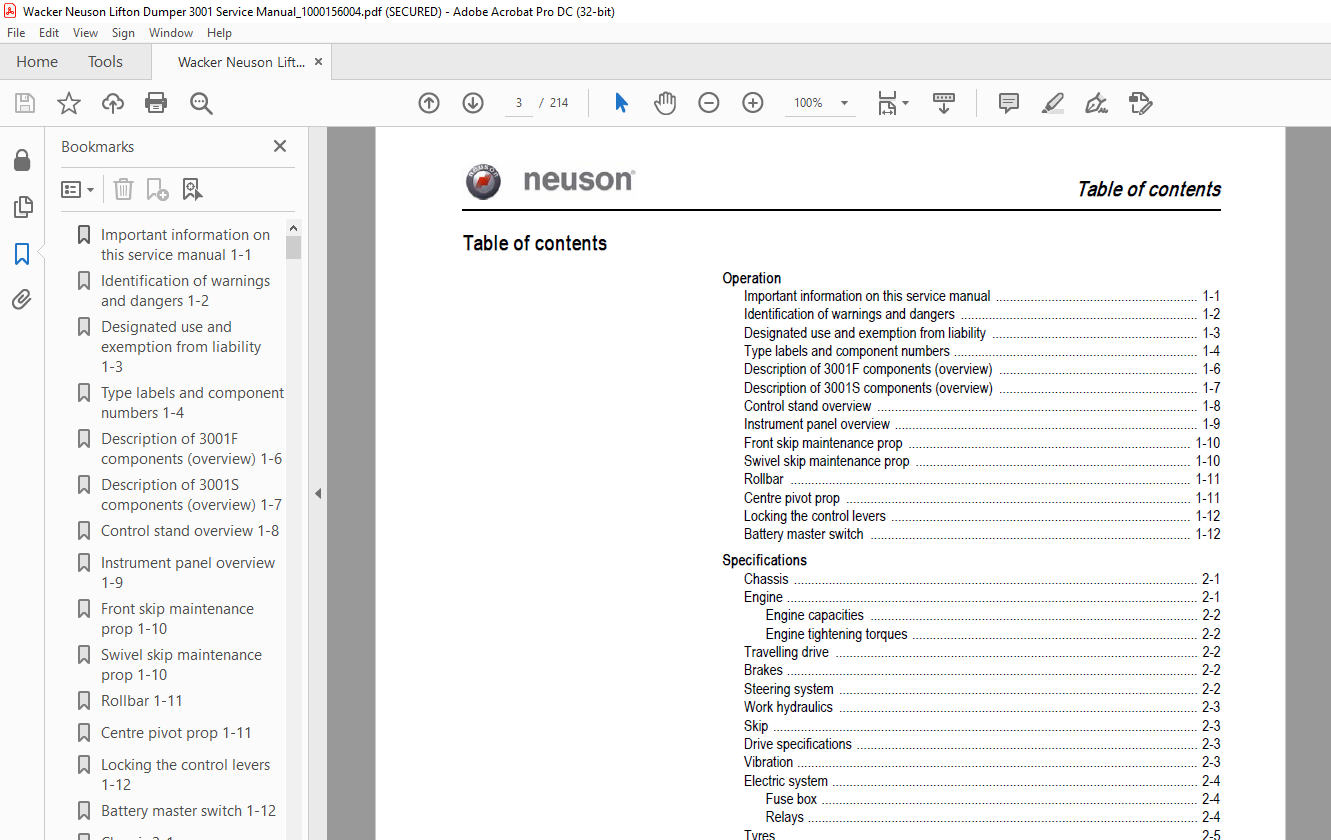Close the Wacker Neuson document tab
Image resolution: width=1331 pixels, height=840 pixels.
[319, 62]
